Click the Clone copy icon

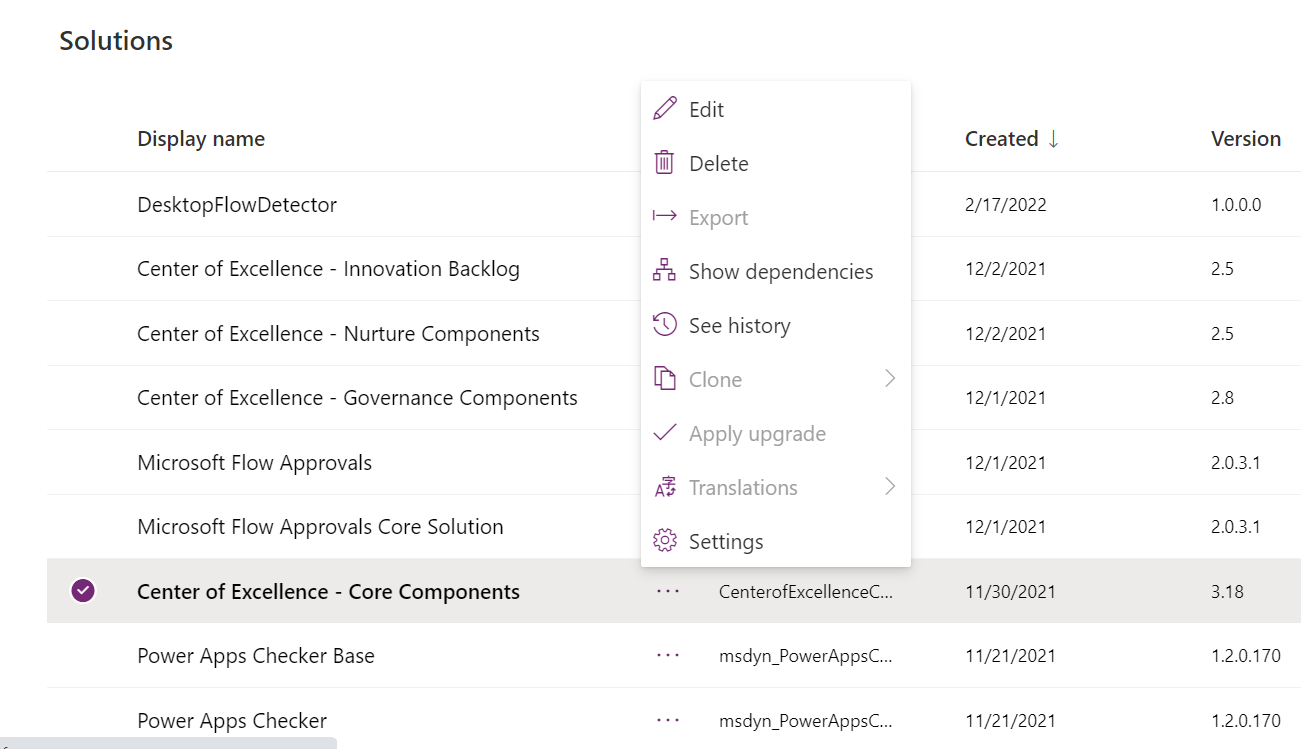point(665,378)
